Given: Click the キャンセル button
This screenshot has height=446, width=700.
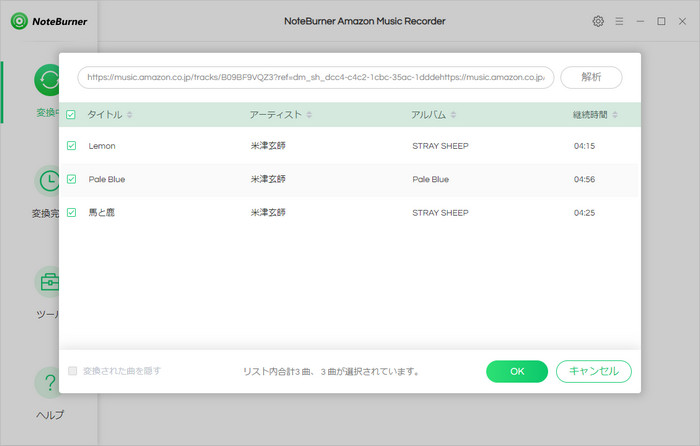Looking at the screenshot, I should 594,371.
